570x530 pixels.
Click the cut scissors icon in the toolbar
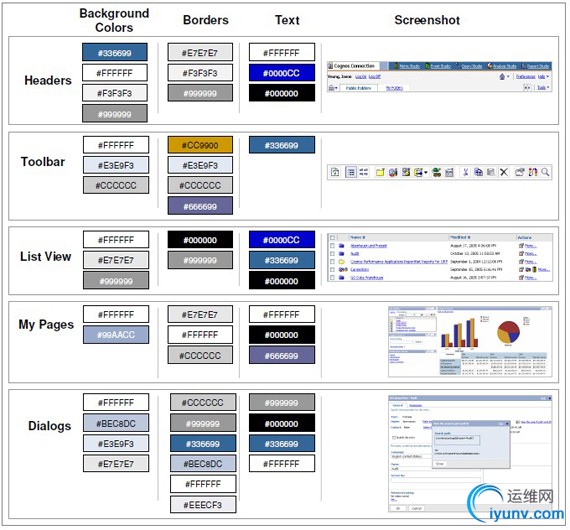pyautogui.click(x=465, y=172)
